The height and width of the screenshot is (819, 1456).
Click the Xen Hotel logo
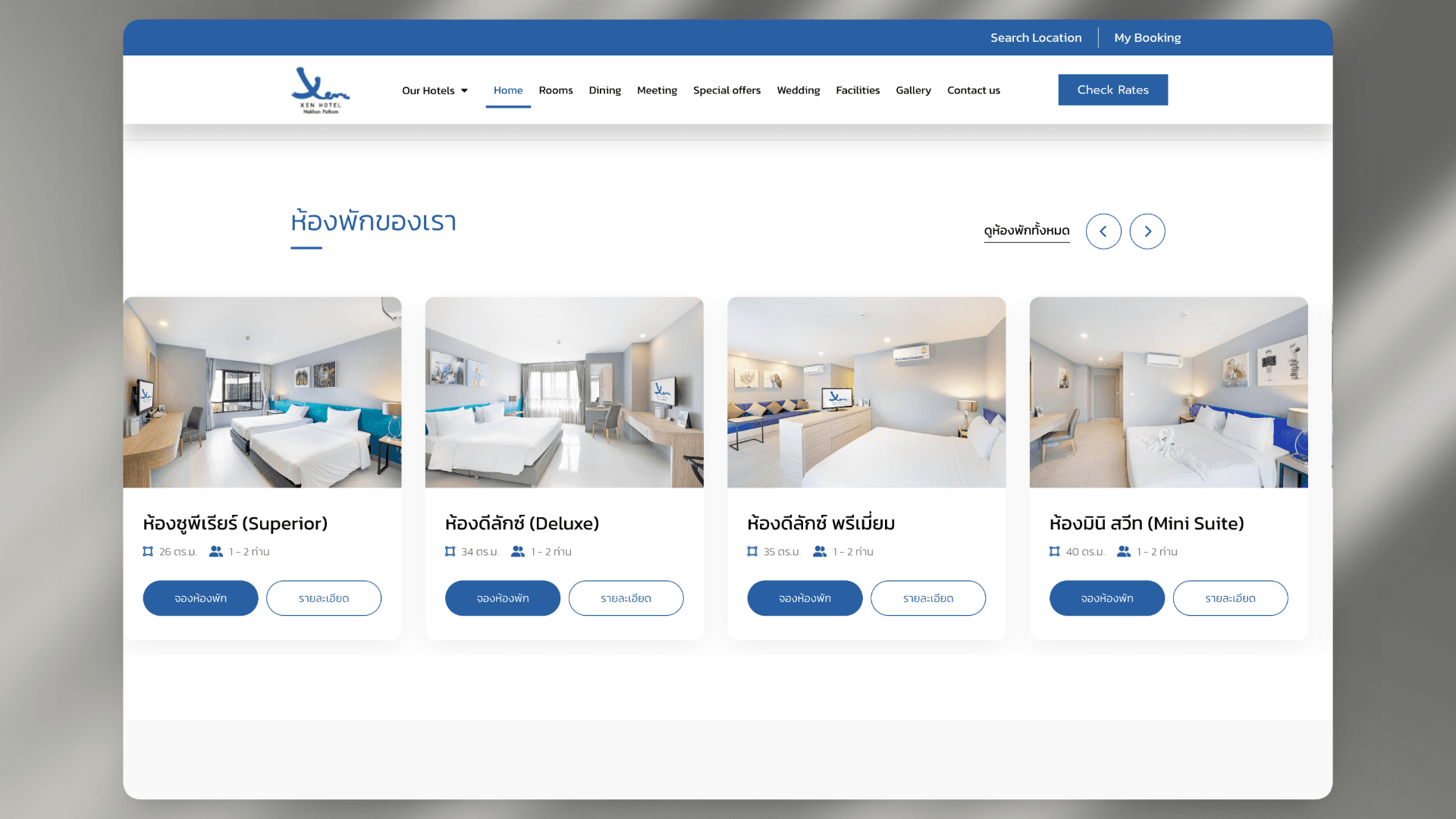coord(320,90)
